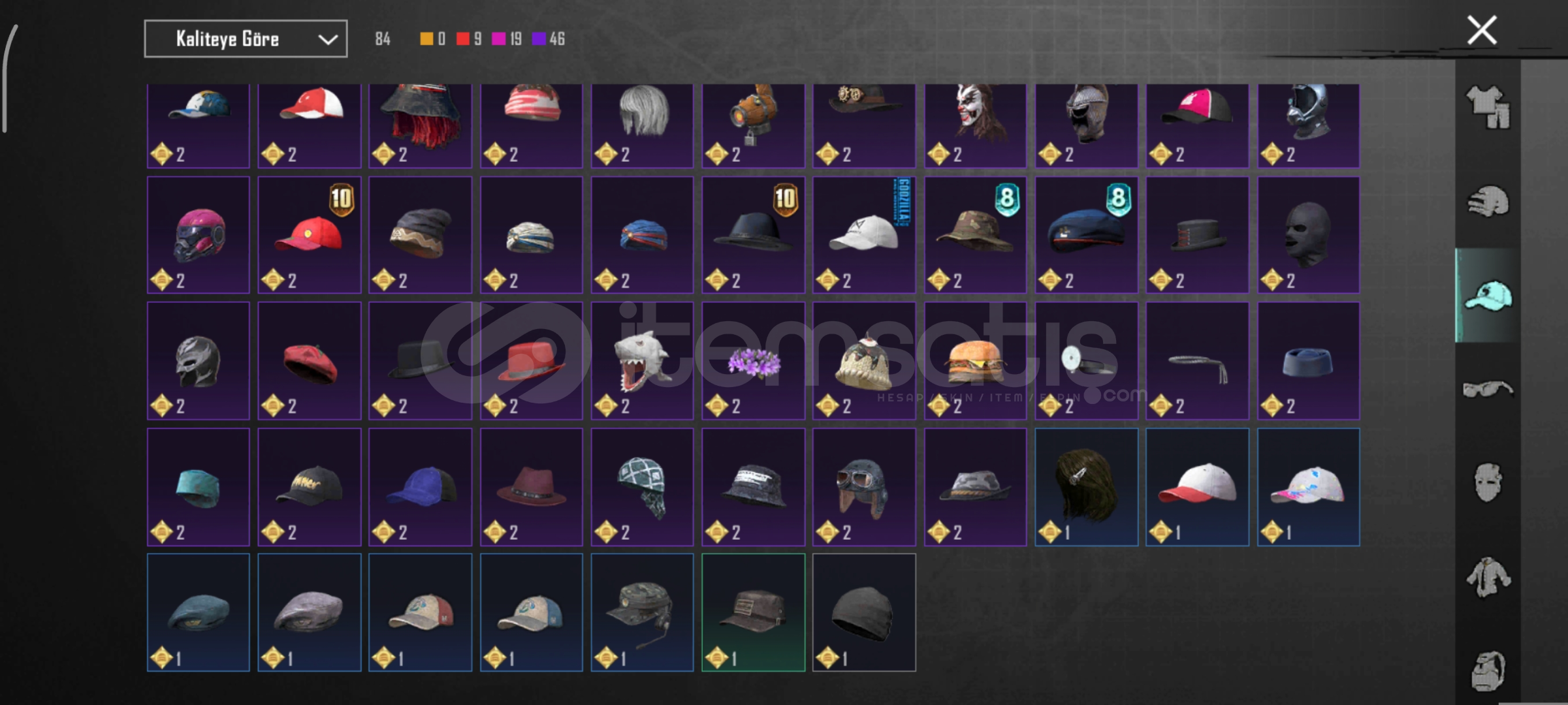Select the red cap with level 10 badge
The image size is (1568, 705).
310,235
